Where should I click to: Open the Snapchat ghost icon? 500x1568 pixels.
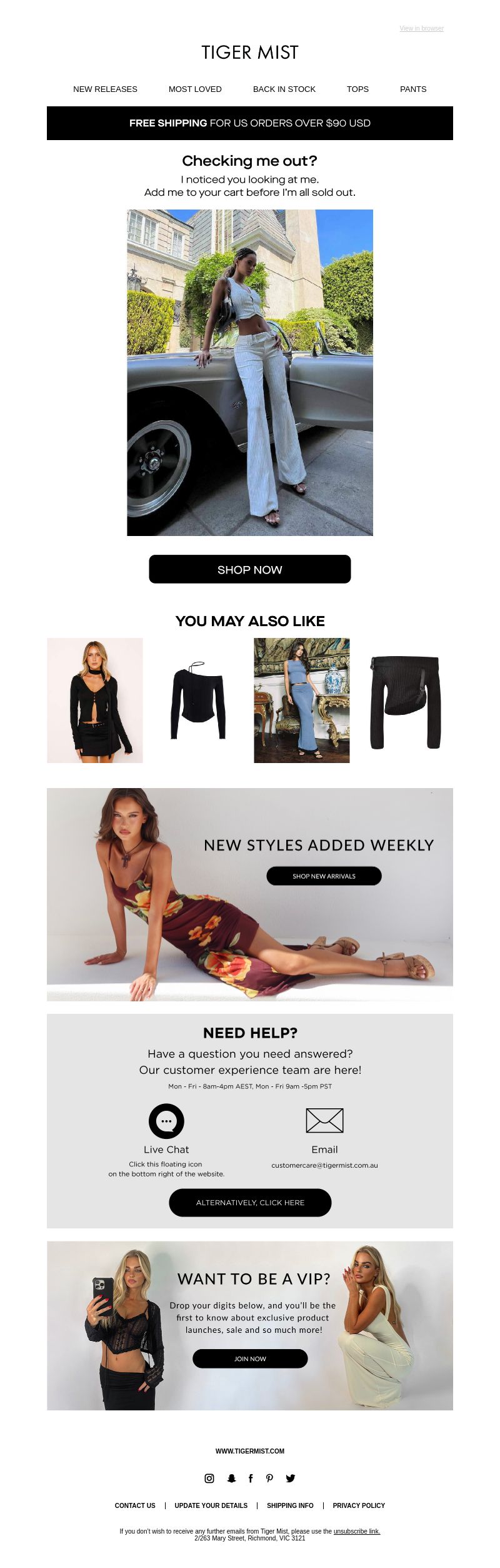pyautogui.click(x=231, y=1478)
